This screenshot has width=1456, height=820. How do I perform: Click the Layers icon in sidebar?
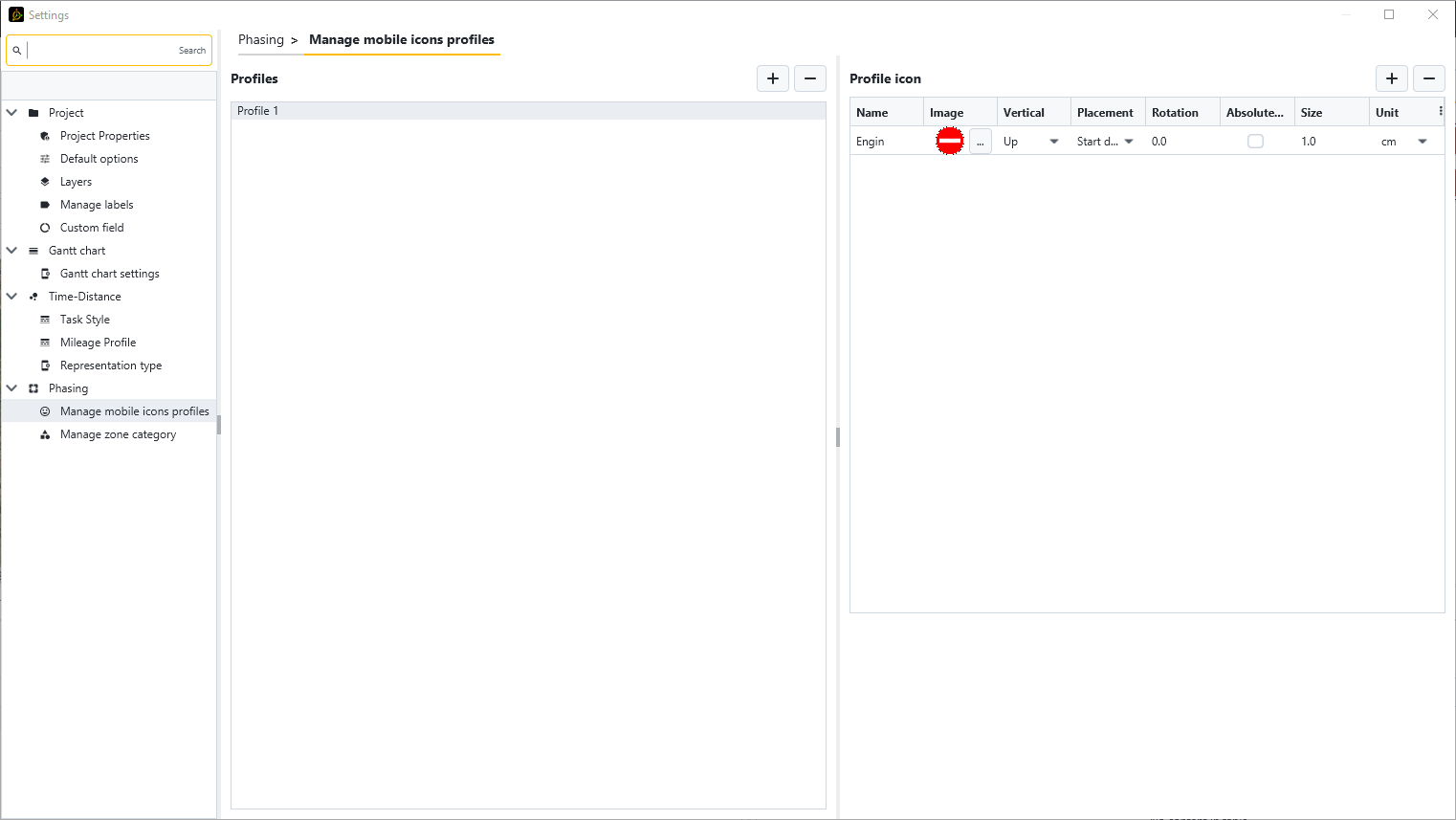coord(45,182)
